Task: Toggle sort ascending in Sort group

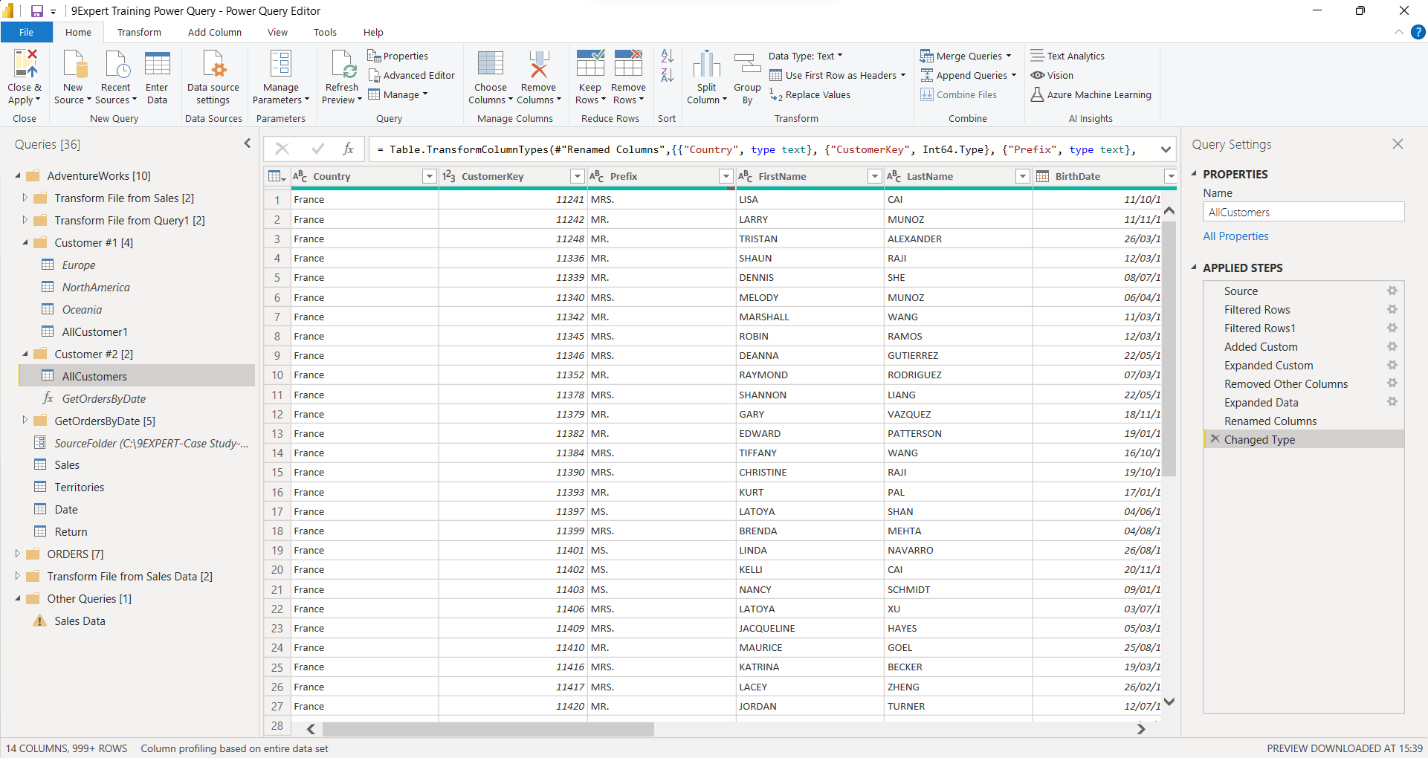Action: coord(665,57)
